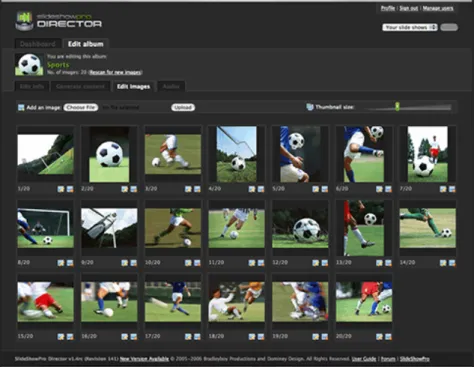474x367 pixels.
Task: Click the pencil edit icon under image 3/20
Action: [188, 189]
